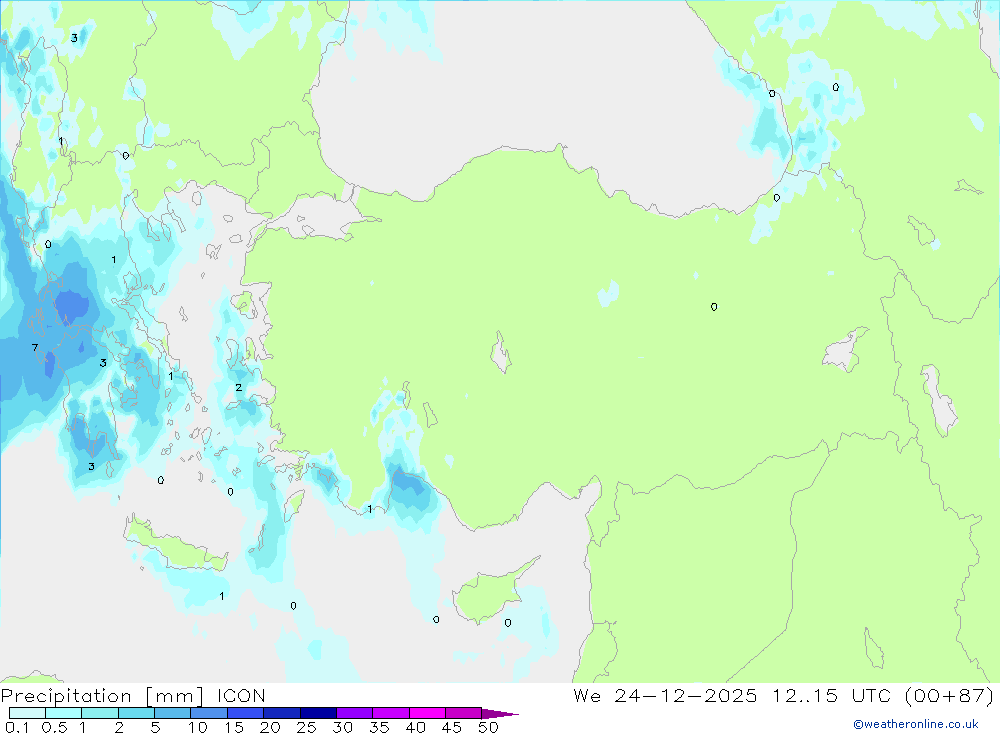Click the '(00+87)' forecast offset text

(949, 695)
